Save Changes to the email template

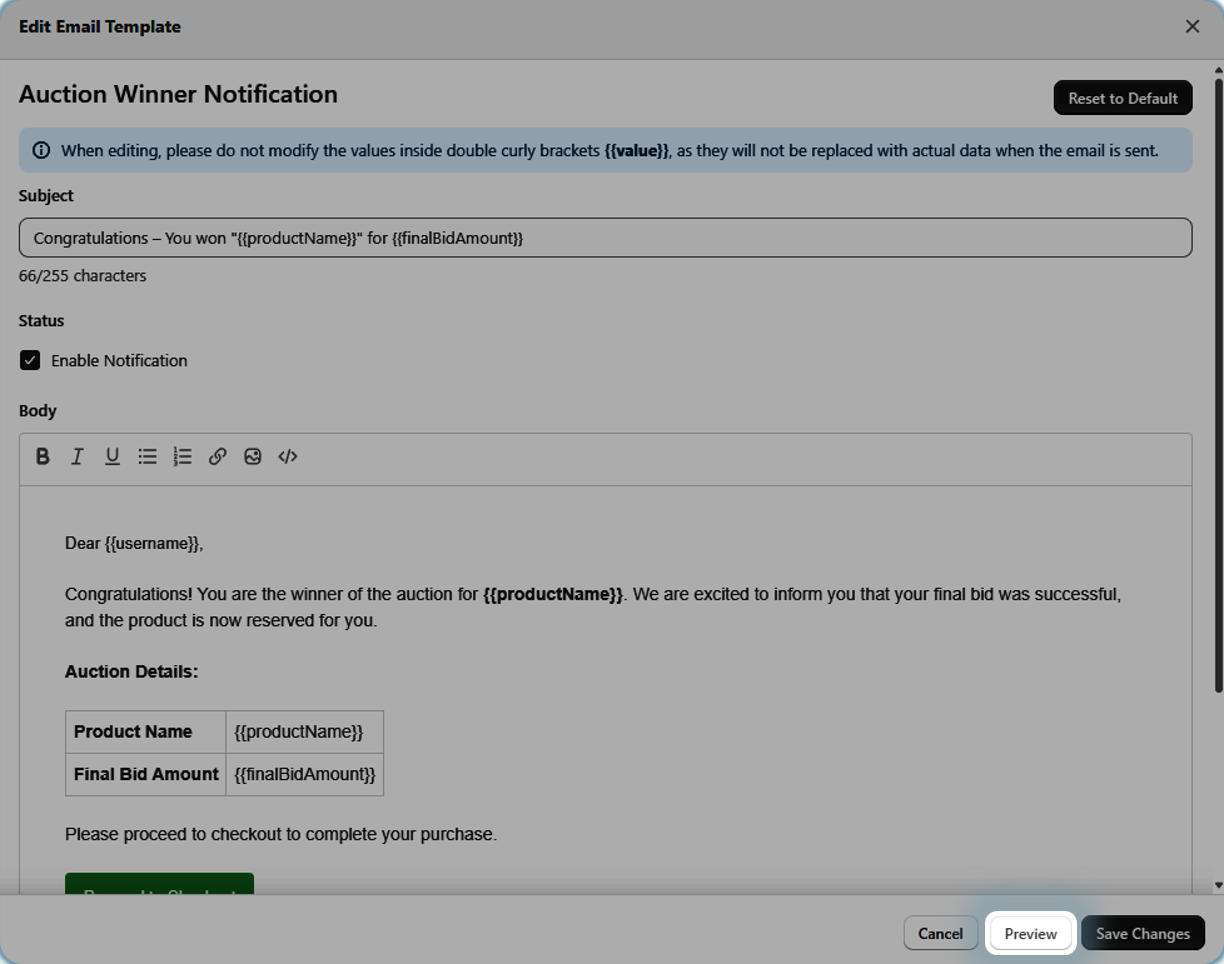[1142, 933]
